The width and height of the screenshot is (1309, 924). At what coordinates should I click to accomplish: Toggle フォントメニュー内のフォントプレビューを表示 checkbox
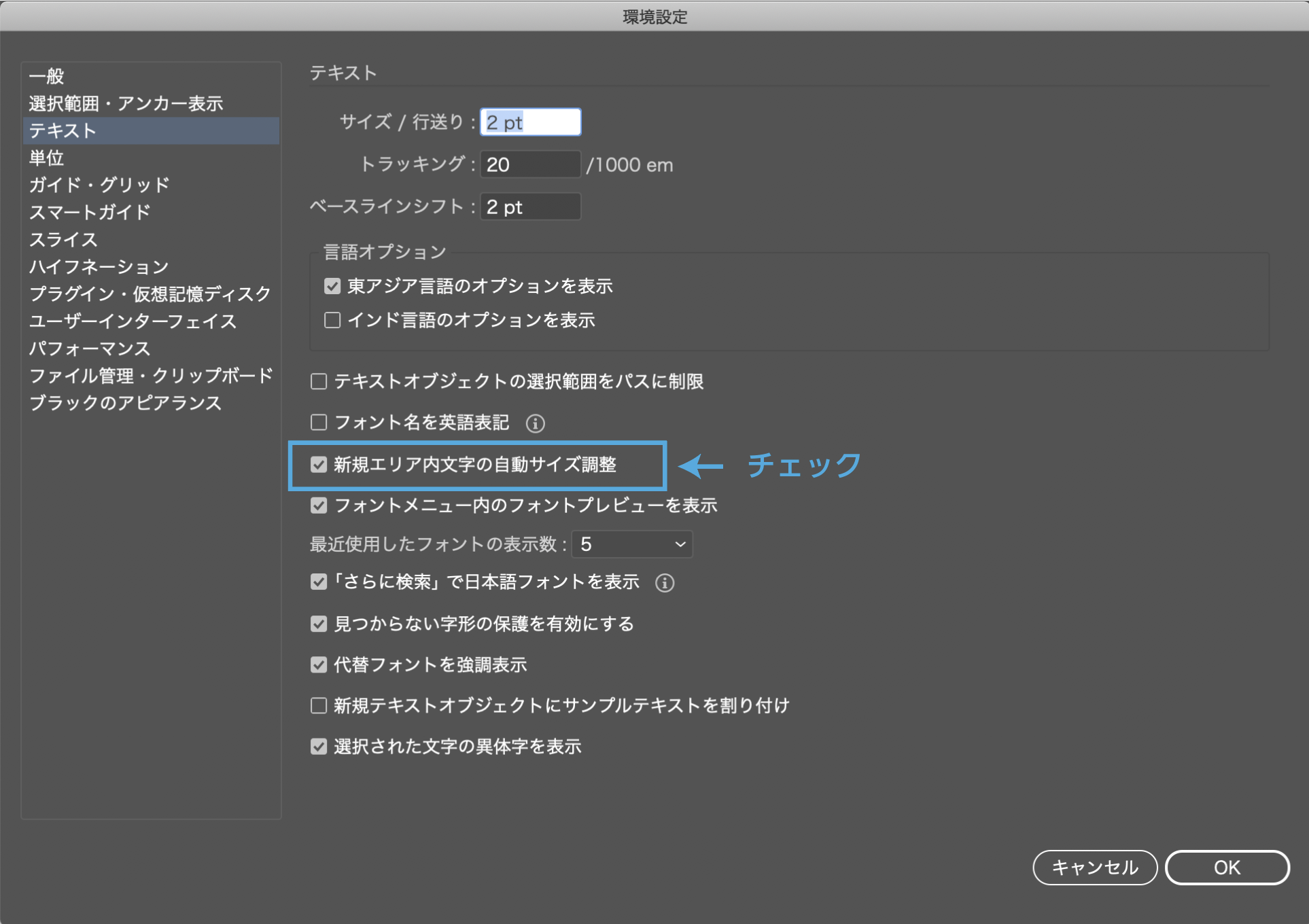point(319,505)
